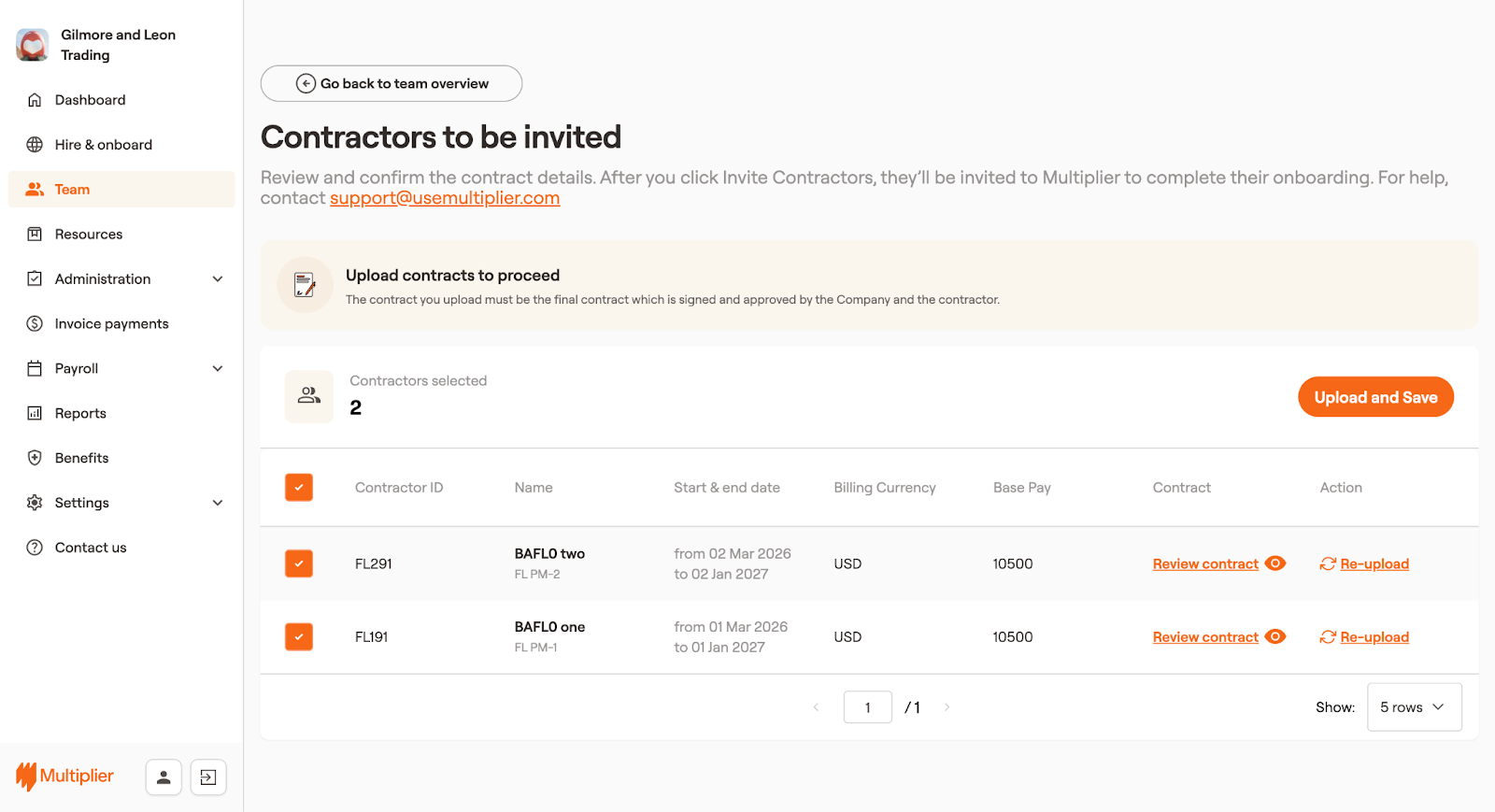Viewport: 1495px width, 812px height.
Task: Go to Invoice payments
Action: 111,323
